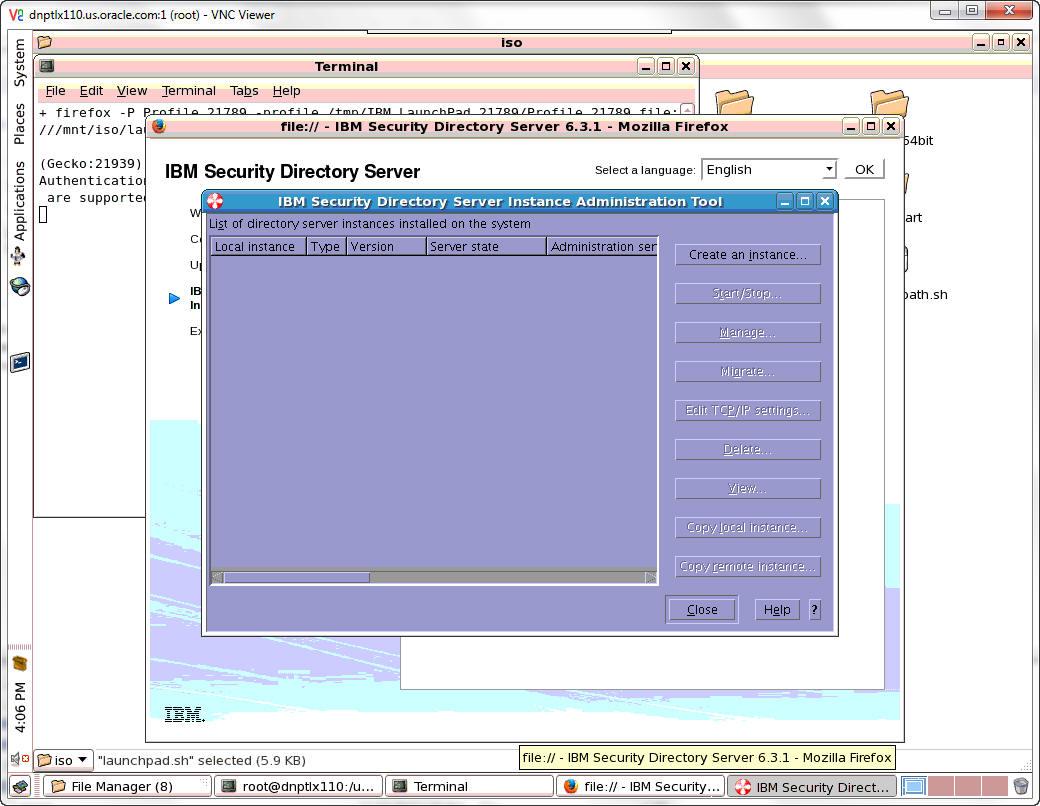
Task: Open the File menu in Terminal
Action: (x=55, y=91)
